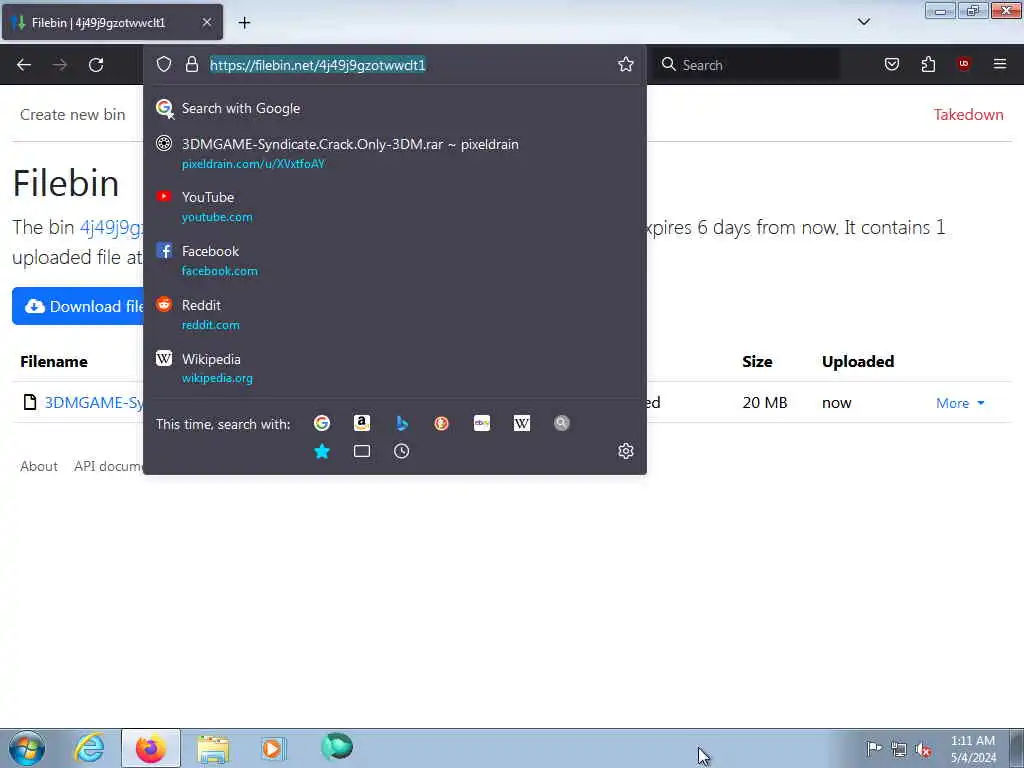
Task: Click the selected URL in address bar
Action: point(317,65)
